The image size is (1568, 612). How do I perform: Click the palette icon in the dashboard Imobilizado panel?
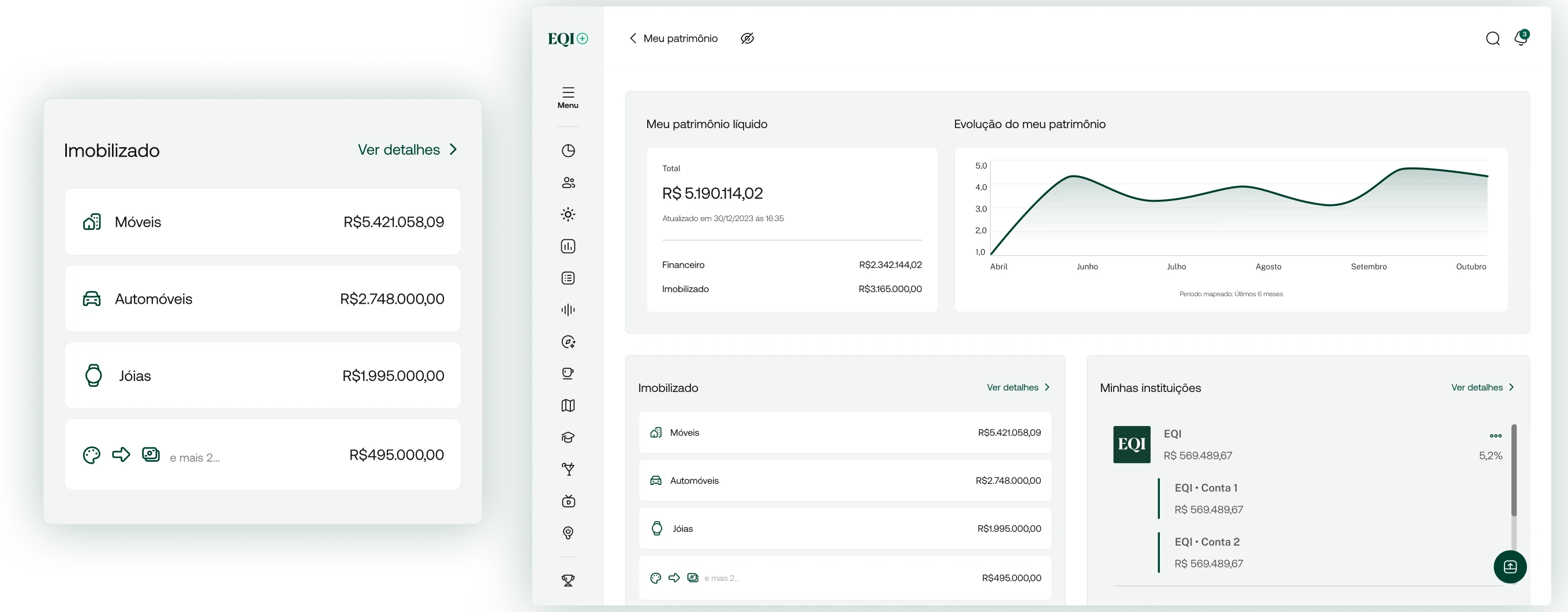click(656, 578)
